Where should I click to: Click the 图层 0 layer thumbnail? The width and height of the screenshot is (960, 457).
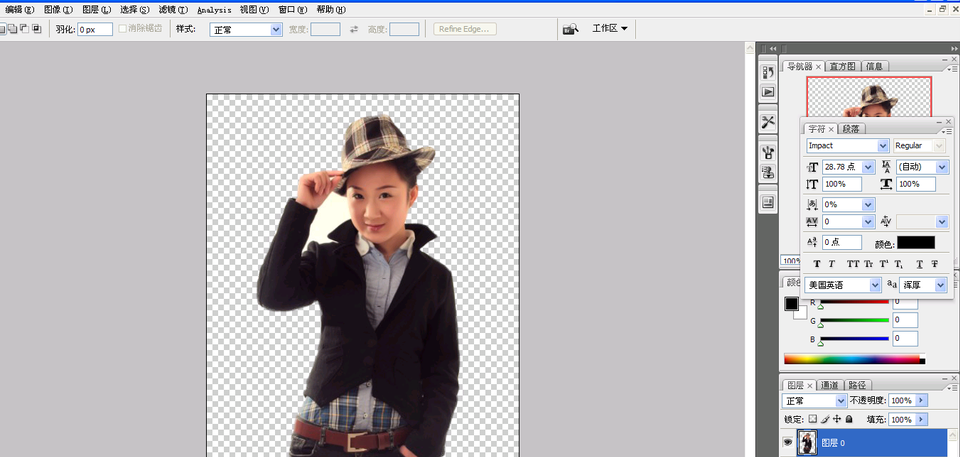pyautogui.click(x=808, y=442)
